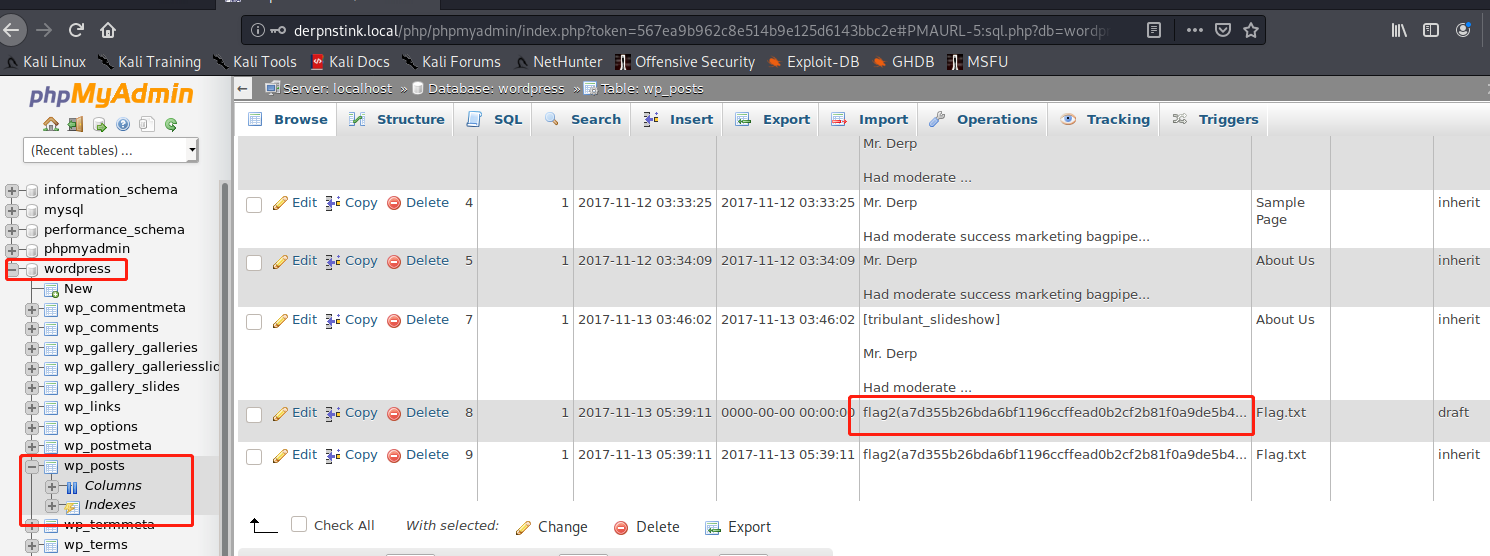Expand Columns under wp_posts
1490x556 pixels.
pyautogui.click(x=52, y=486)
